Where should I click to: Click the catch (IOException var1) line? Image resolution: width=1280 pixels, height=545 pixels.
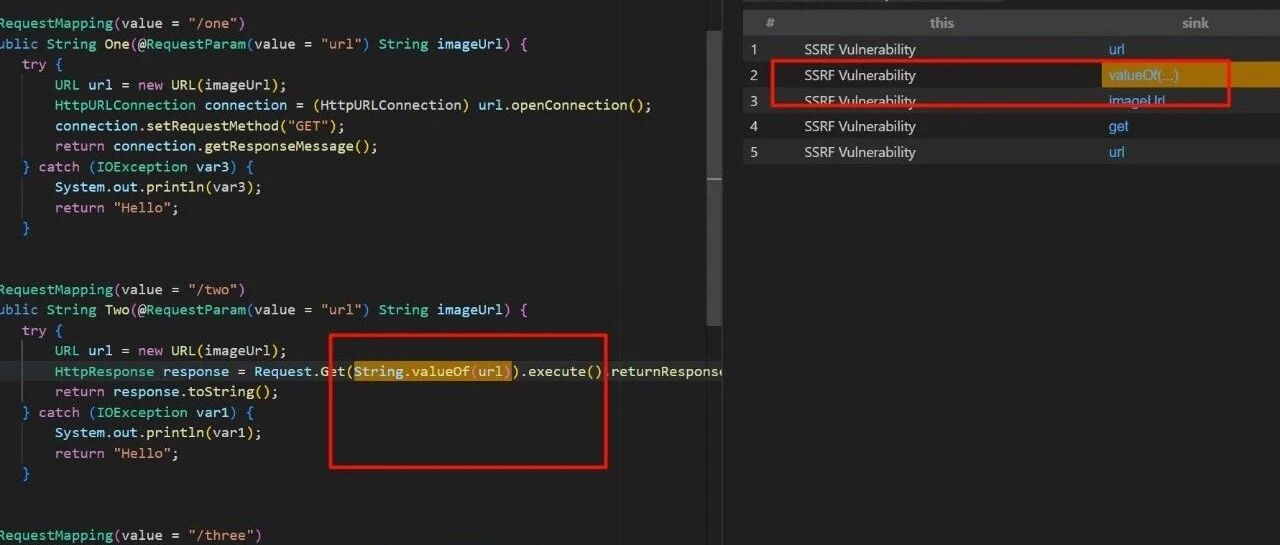pyautogui.click(x=138, y=413)
